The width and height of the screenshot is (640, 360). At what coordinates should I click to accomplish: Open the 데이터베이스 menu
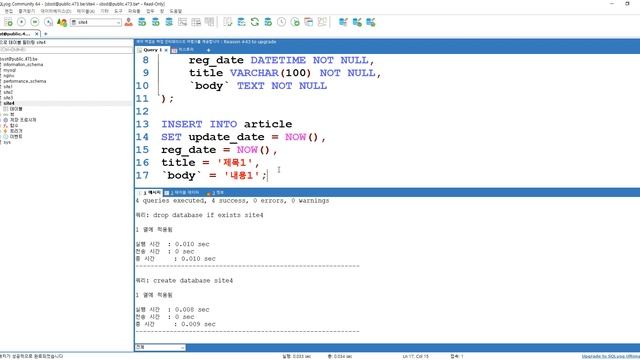pyautogui.click(x=56, y=11)
